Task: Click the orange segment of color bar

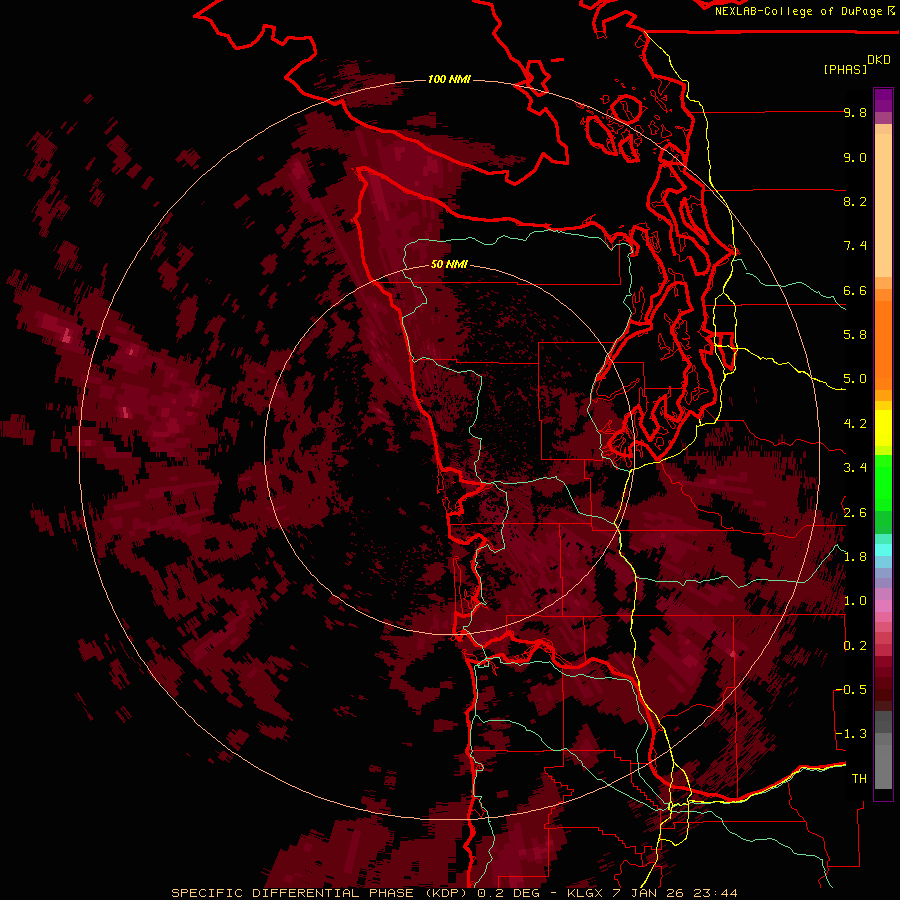Action: coord(883,344)
